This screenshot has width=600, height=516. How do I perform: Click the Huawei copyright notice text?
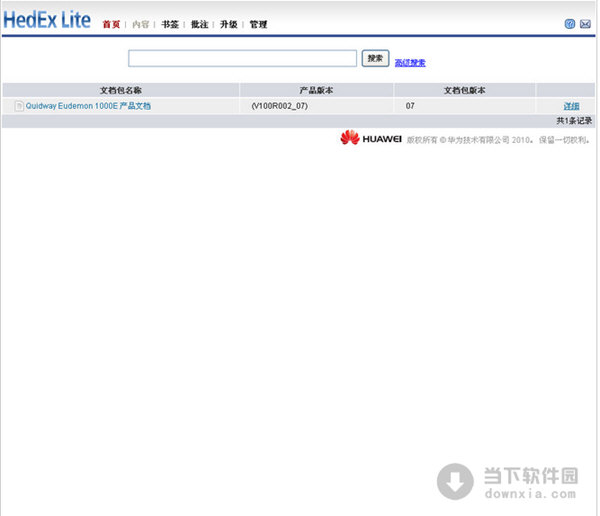498,140
